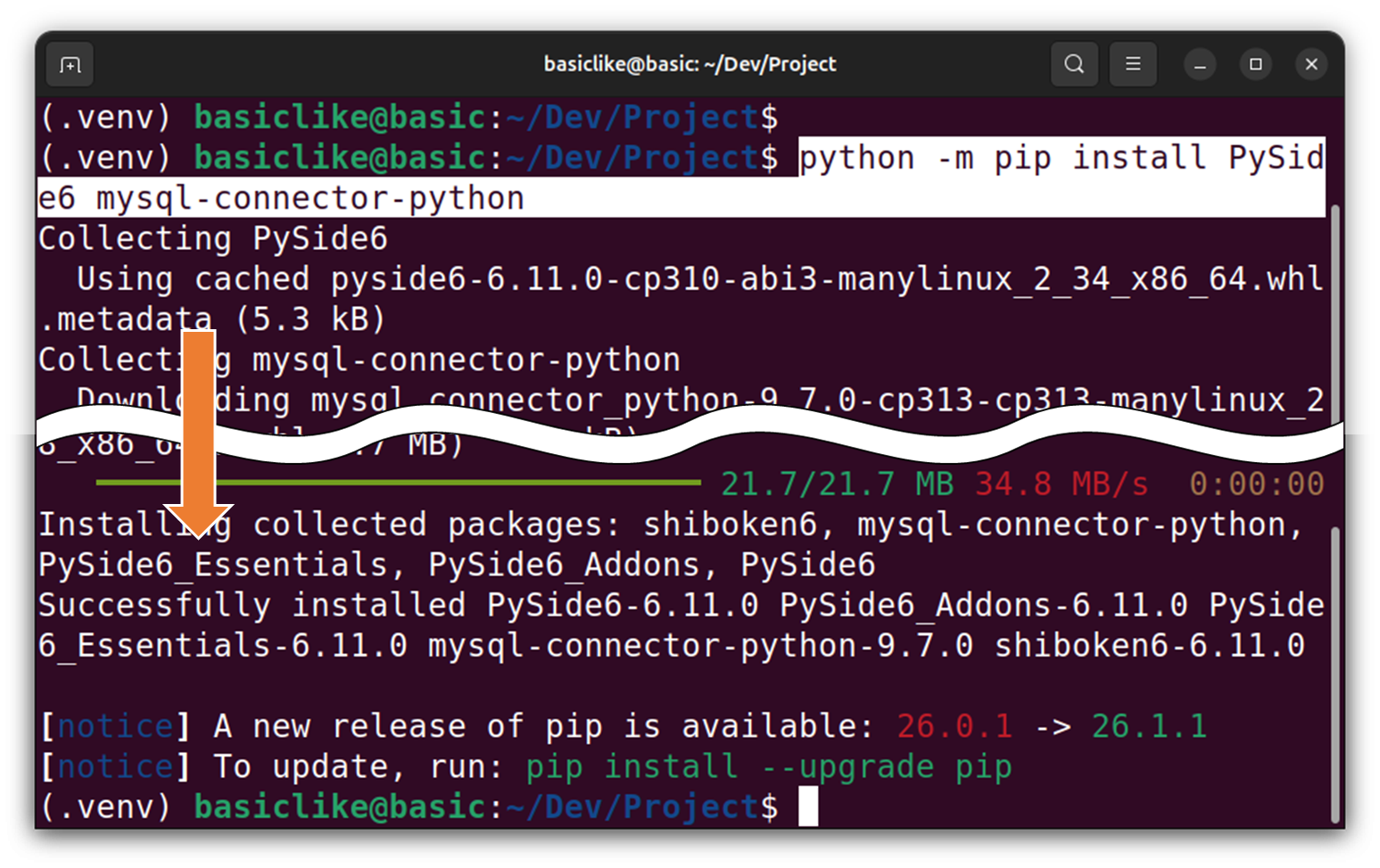The image size is (1380, 868).
Task: Click 'shiboken6,' in the Installing collected packages line
Action: [740, 525]
